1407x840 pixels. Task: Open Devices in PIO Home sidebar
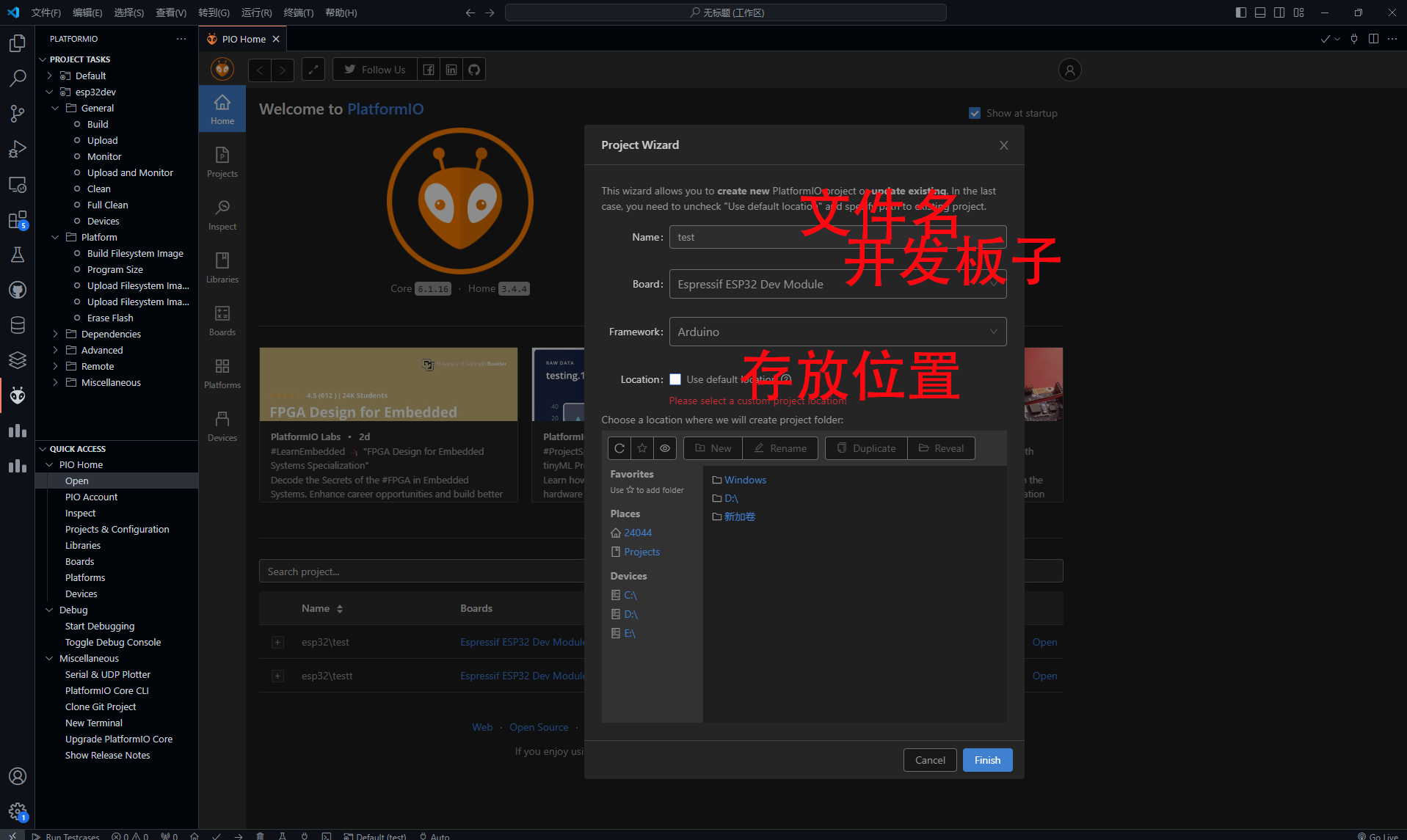(222, 426)
